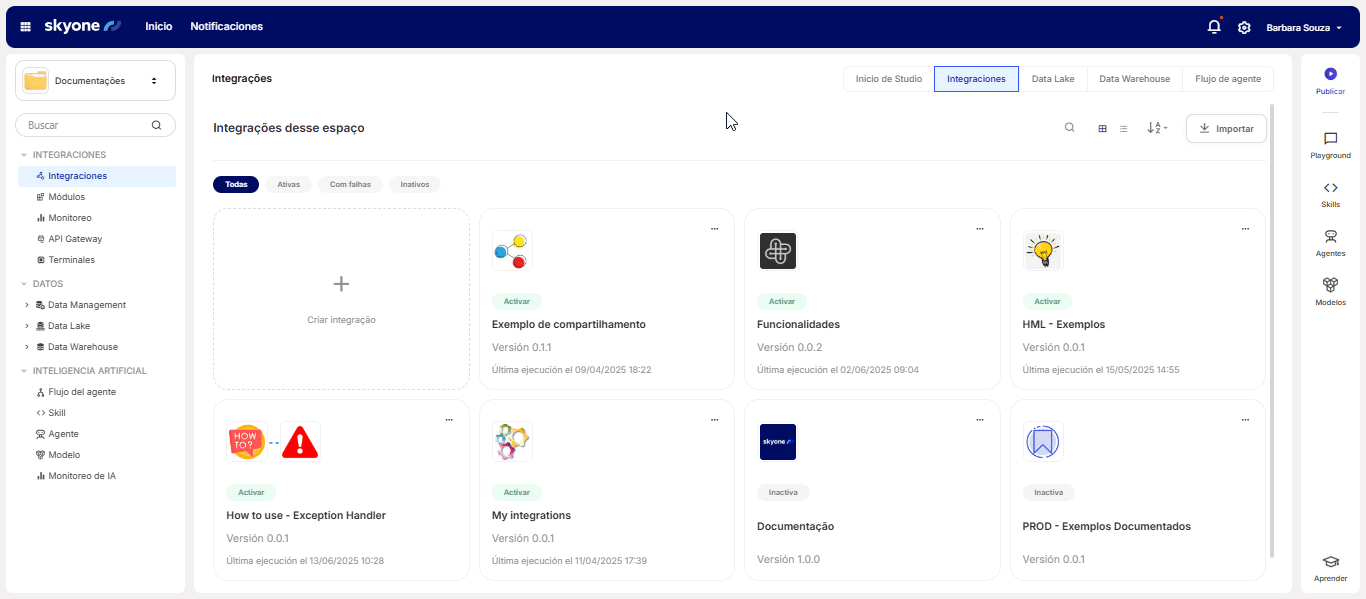The image size is (1366, 599).
Task: Click the notifications bell icon
Action: (1214, 27)
